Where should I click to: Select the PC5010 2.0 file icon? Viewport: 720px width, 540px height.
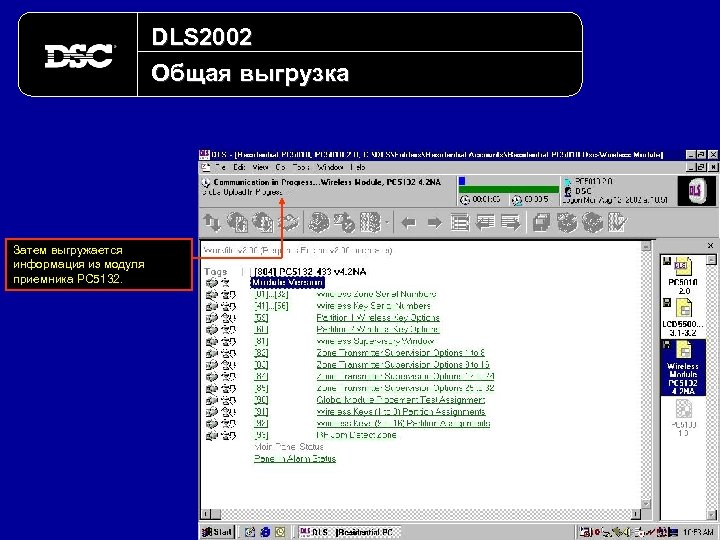pos(682,275)
